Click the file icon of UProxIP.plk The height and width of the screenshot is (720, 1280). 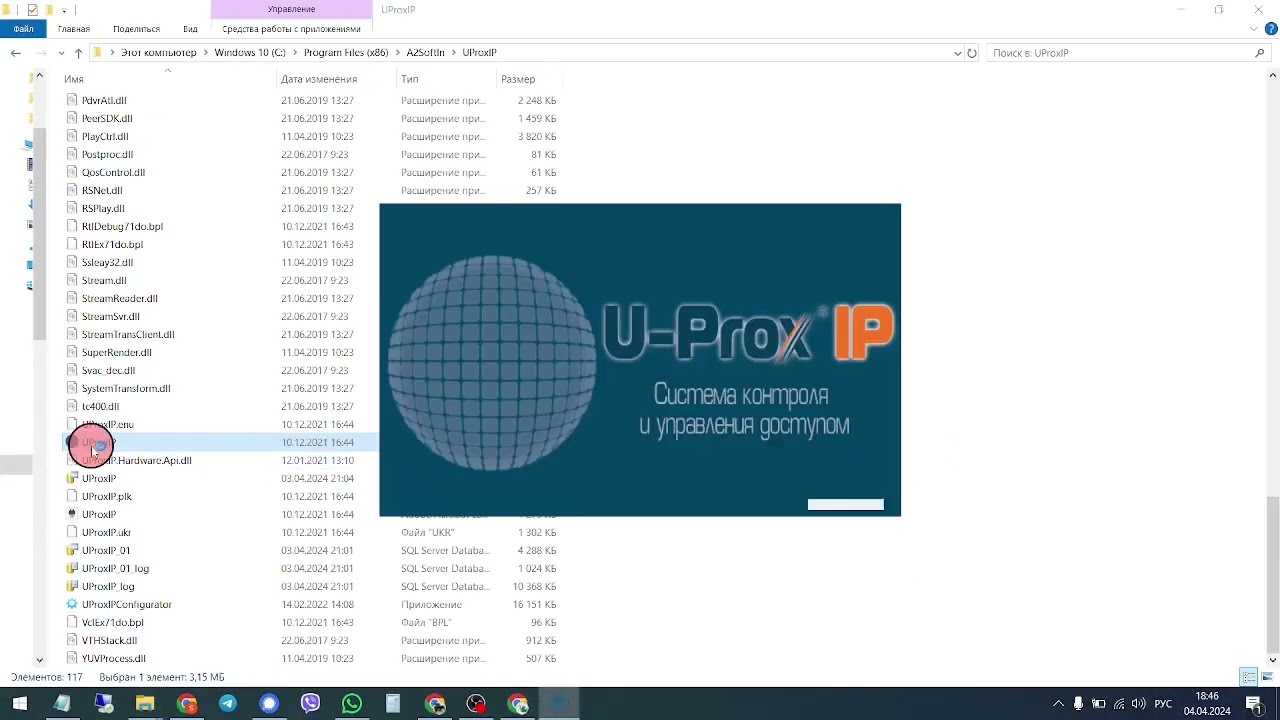pyautogui.click(x=71, y=496)
